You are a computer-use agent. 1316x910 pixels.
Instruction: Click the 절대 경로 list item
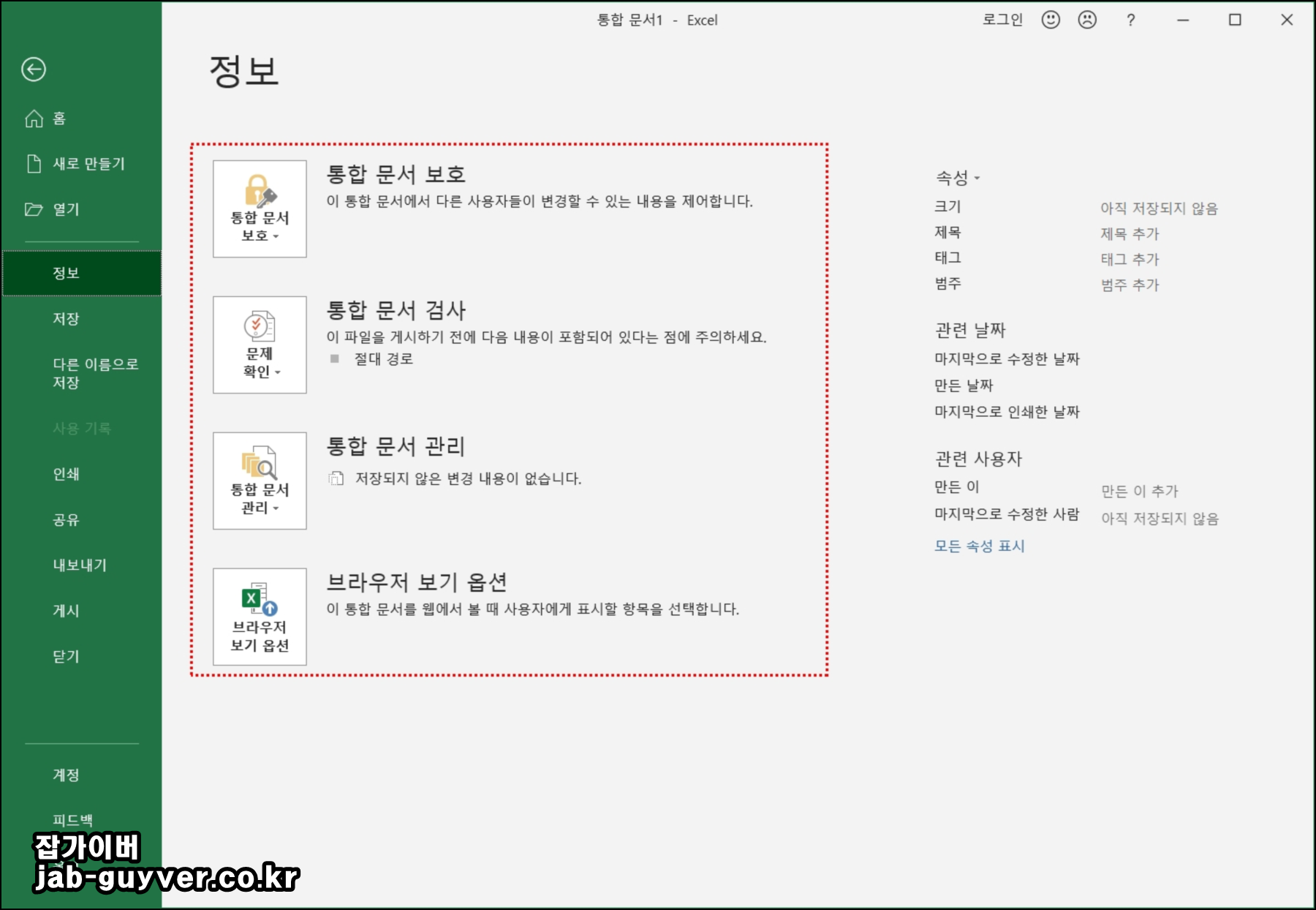(x=384, y=359)
